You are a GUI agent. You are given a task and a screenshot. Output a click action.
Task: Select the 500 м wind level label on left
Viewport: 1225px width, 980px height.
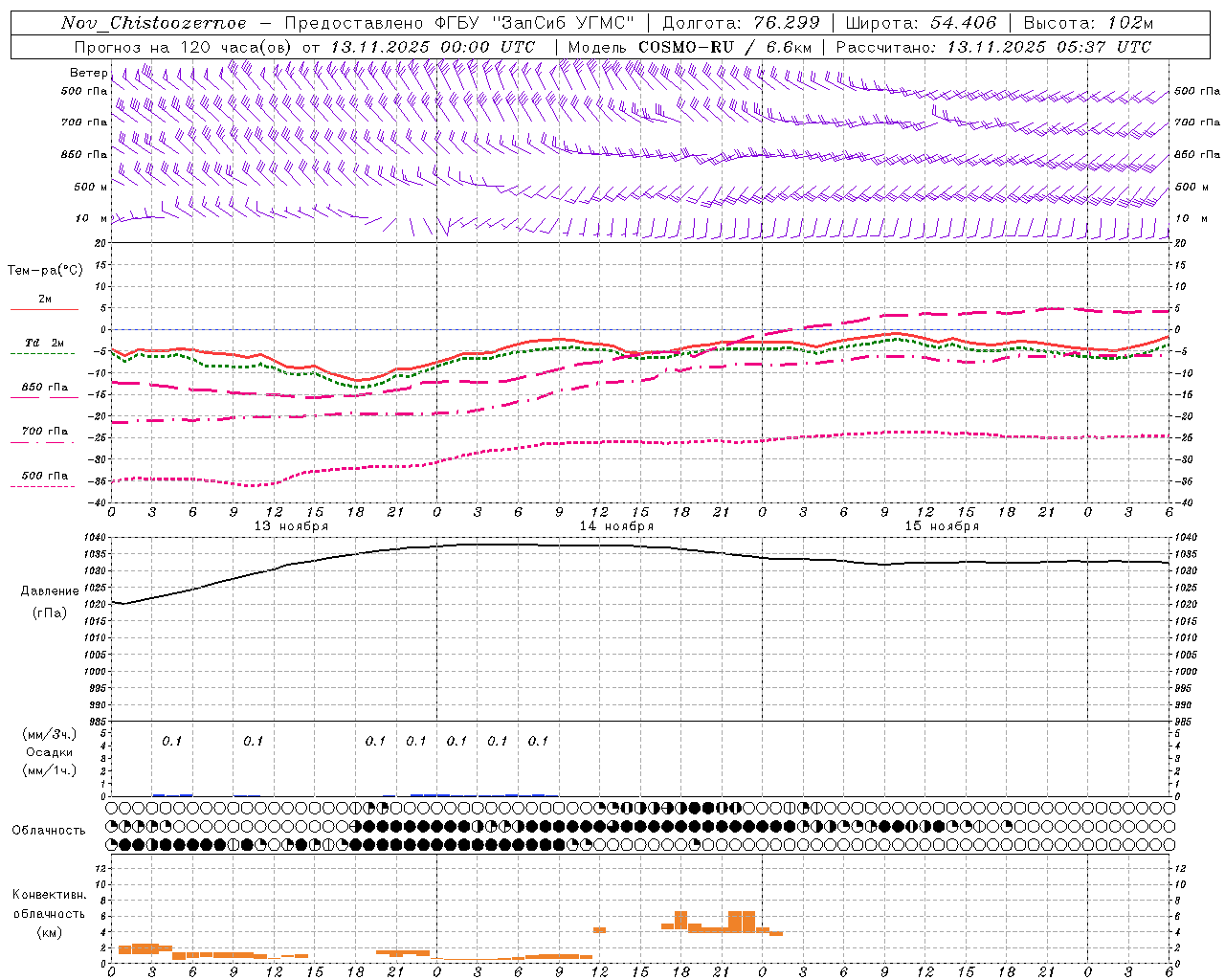(91, 187)
